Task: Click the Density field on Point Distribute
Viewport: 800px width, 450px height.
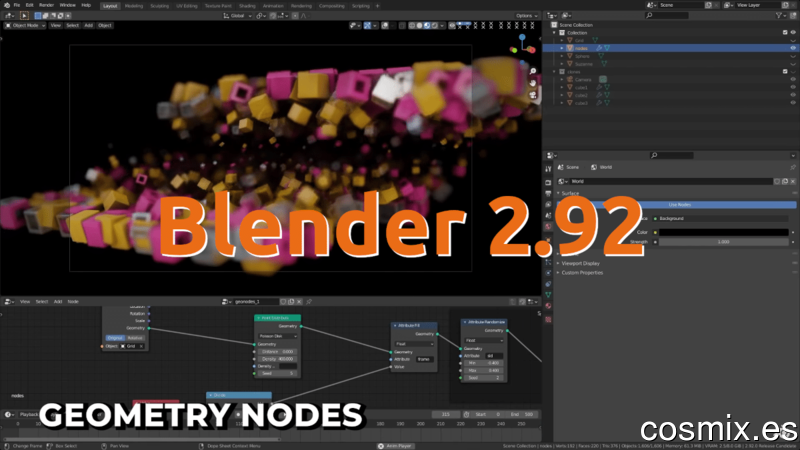Action: [278, 359]
